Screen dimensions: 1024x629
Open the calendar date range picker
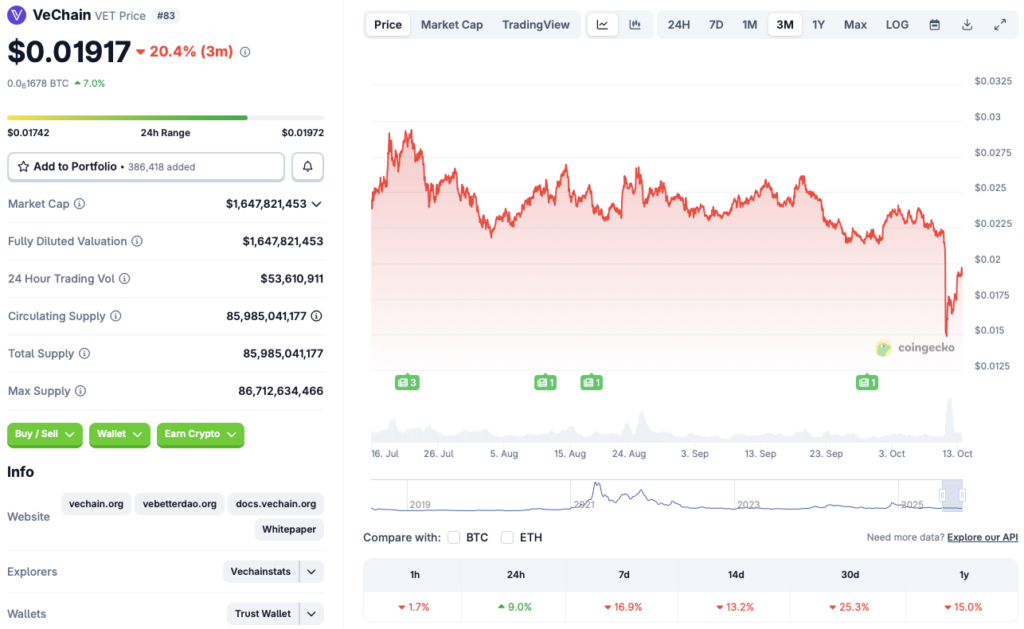click(934, 25)
